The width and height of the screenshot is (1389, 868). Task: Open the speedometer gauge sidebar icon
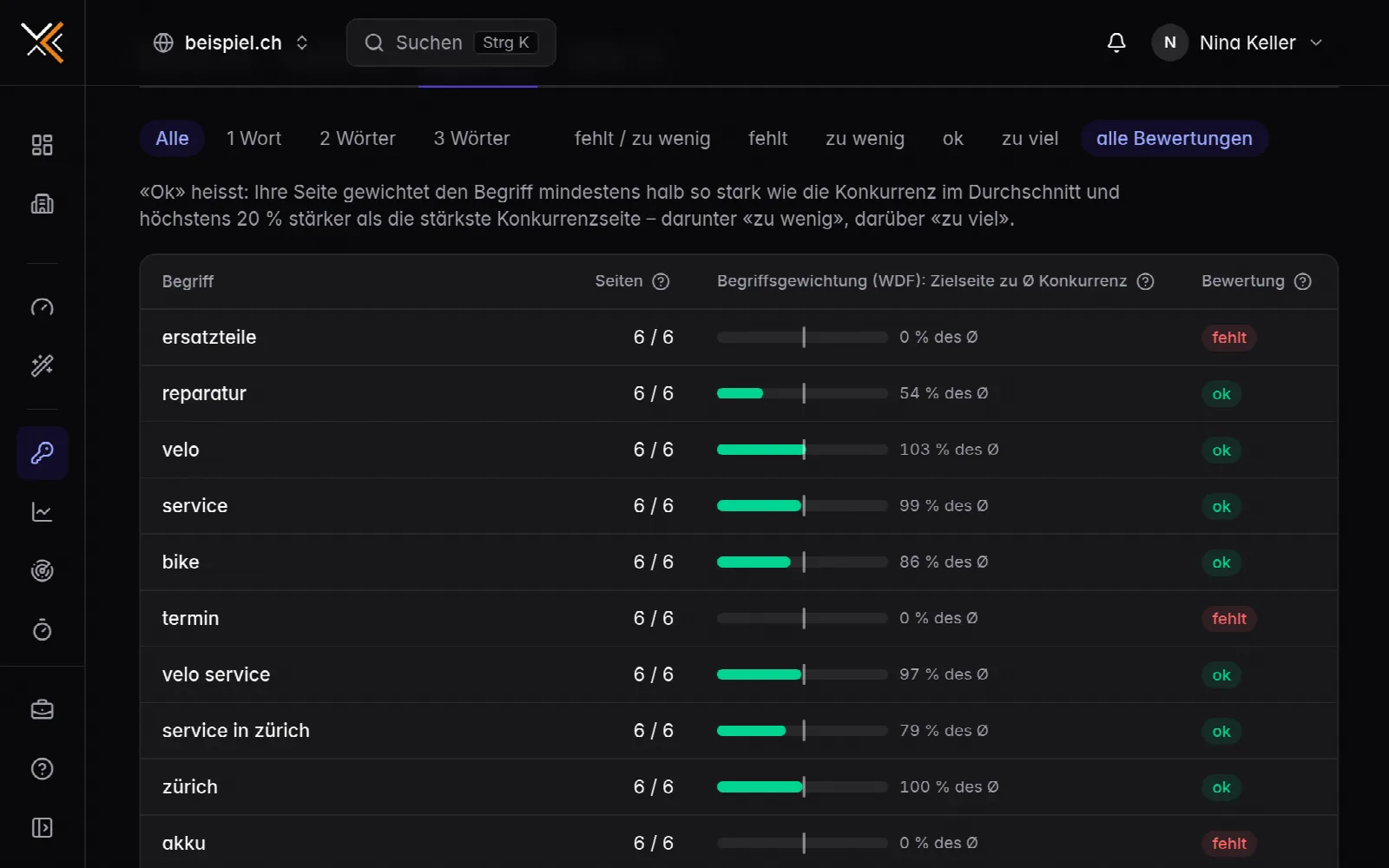[42, 307]
